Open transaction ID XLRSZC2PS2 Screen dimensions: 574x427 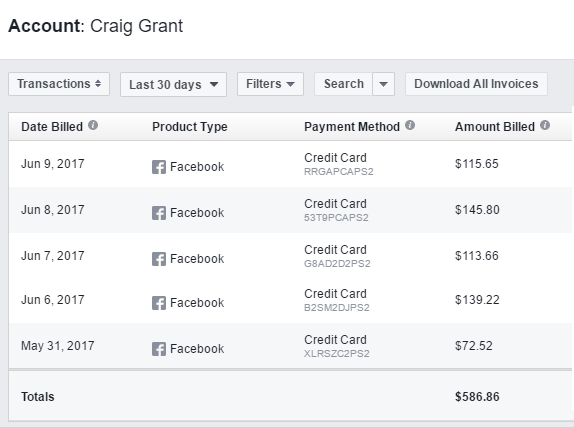tap(337, 354)
